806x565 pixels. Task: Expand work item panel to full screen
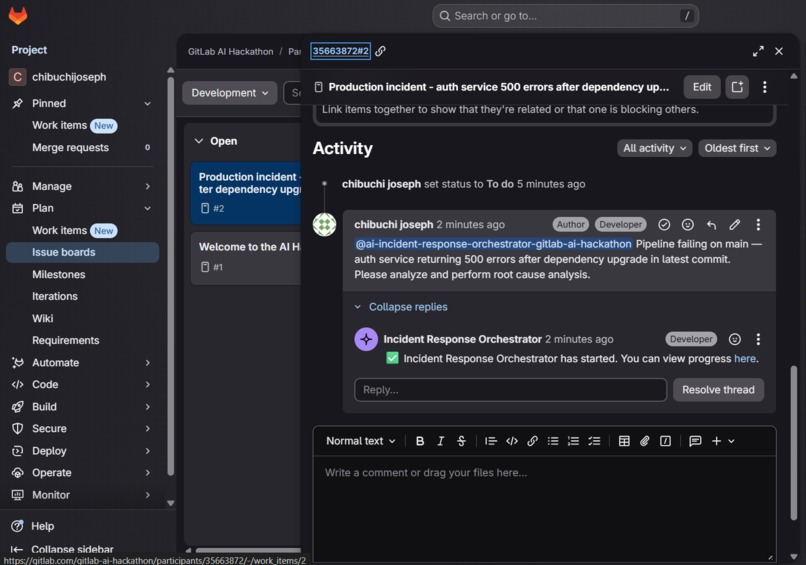click(758, 51)
